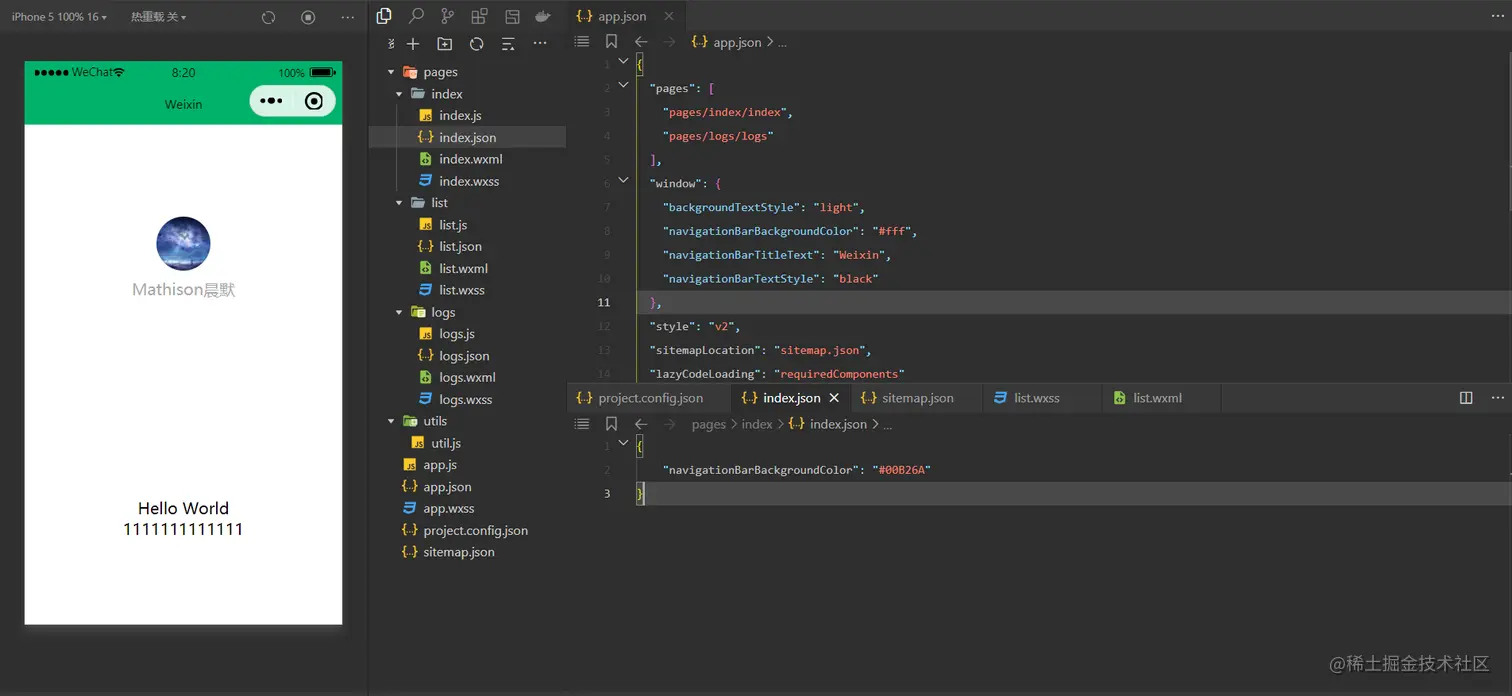Click bookmark icon in index.json editor

[x=611, y=424]
